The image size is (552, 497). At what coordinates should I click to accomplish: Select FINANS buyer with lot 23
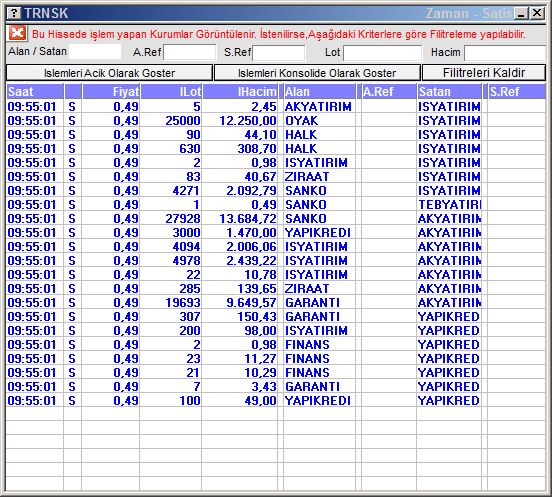307,359
